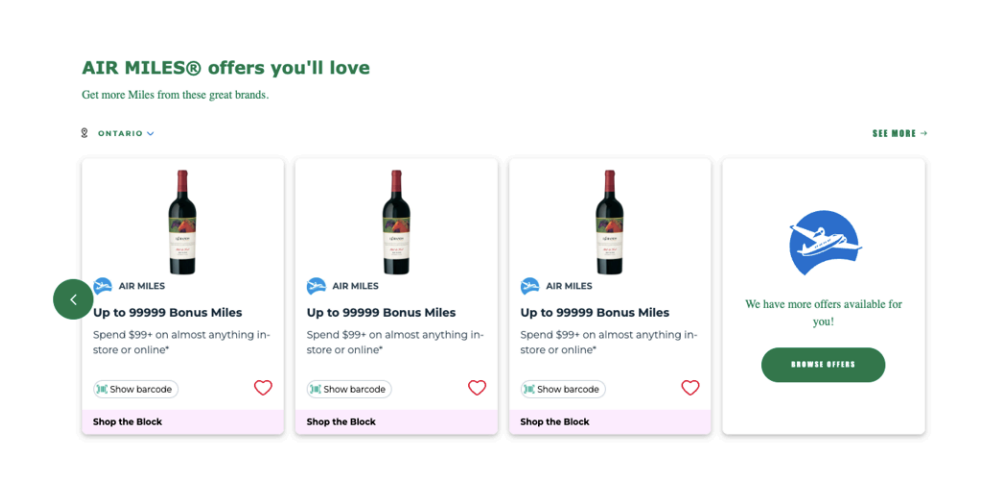Click the AIR MILES logo on third card
This screenshot has height=478, width=988.
530,286
